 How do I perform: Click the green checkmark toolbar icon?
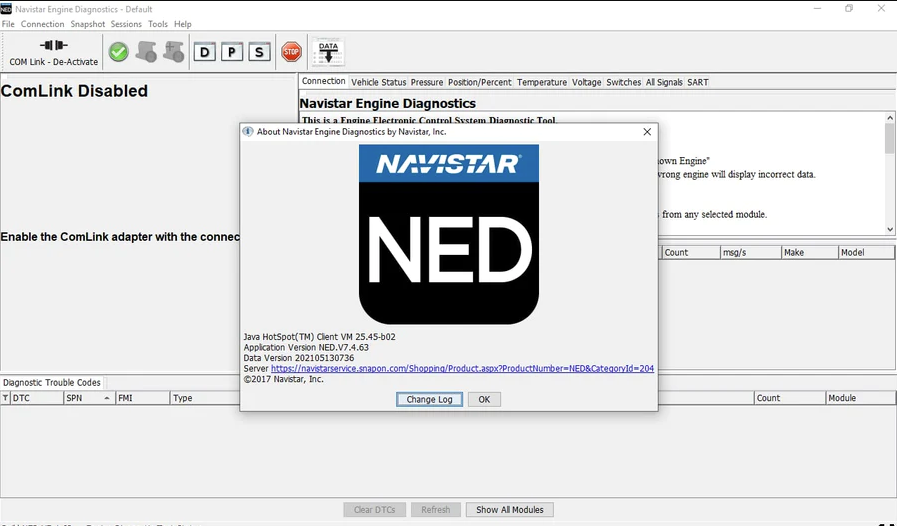[118, 52]
